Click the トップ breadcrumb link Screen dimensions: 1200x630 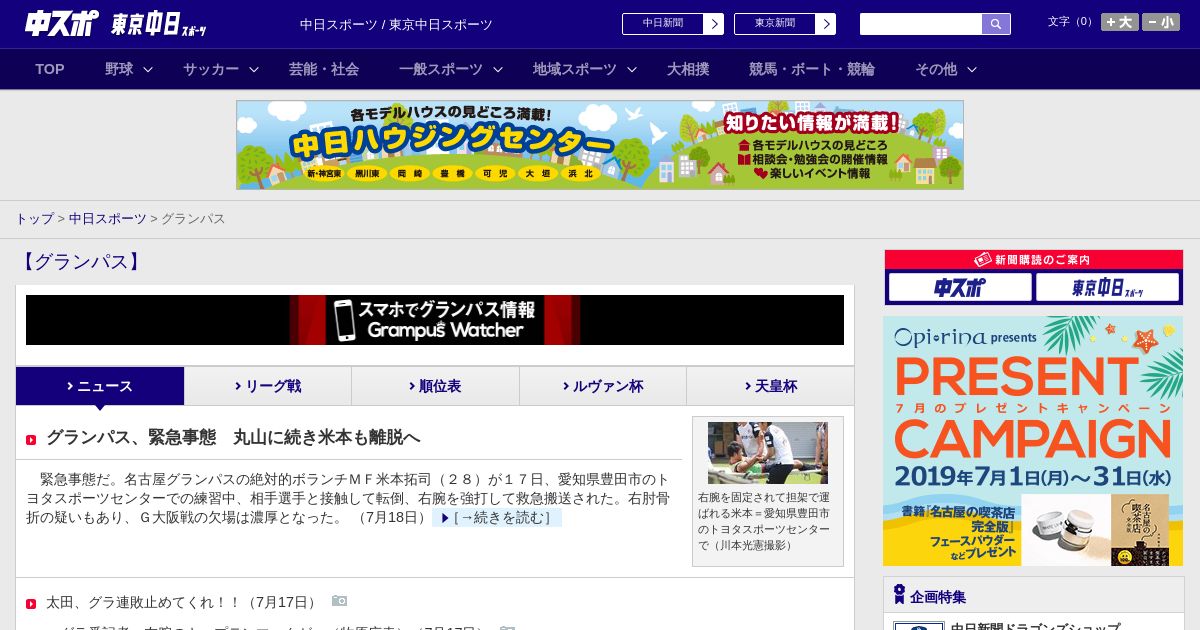click(34, 218)
